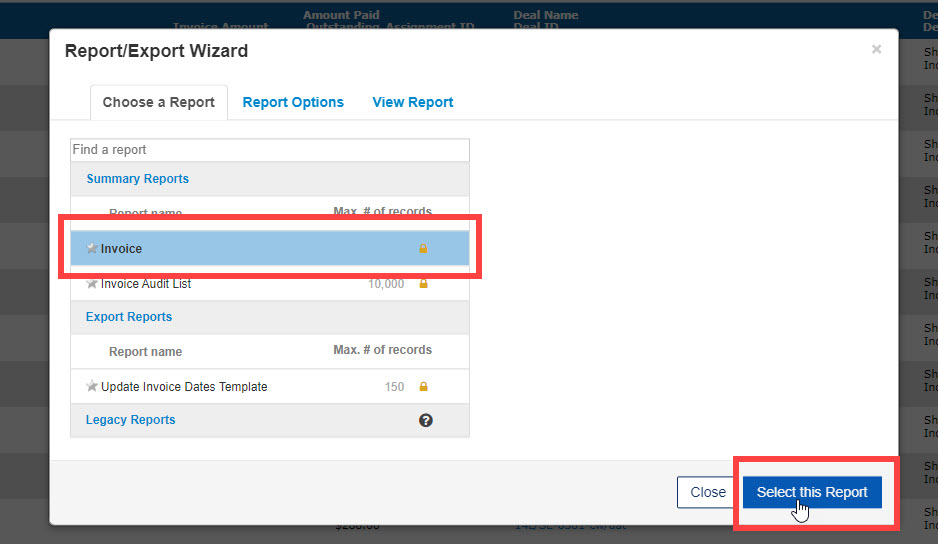The width and height of the screenshot is (938, 544).
Task: Click the star icon beside Invoice
Action: pos(92,249)
